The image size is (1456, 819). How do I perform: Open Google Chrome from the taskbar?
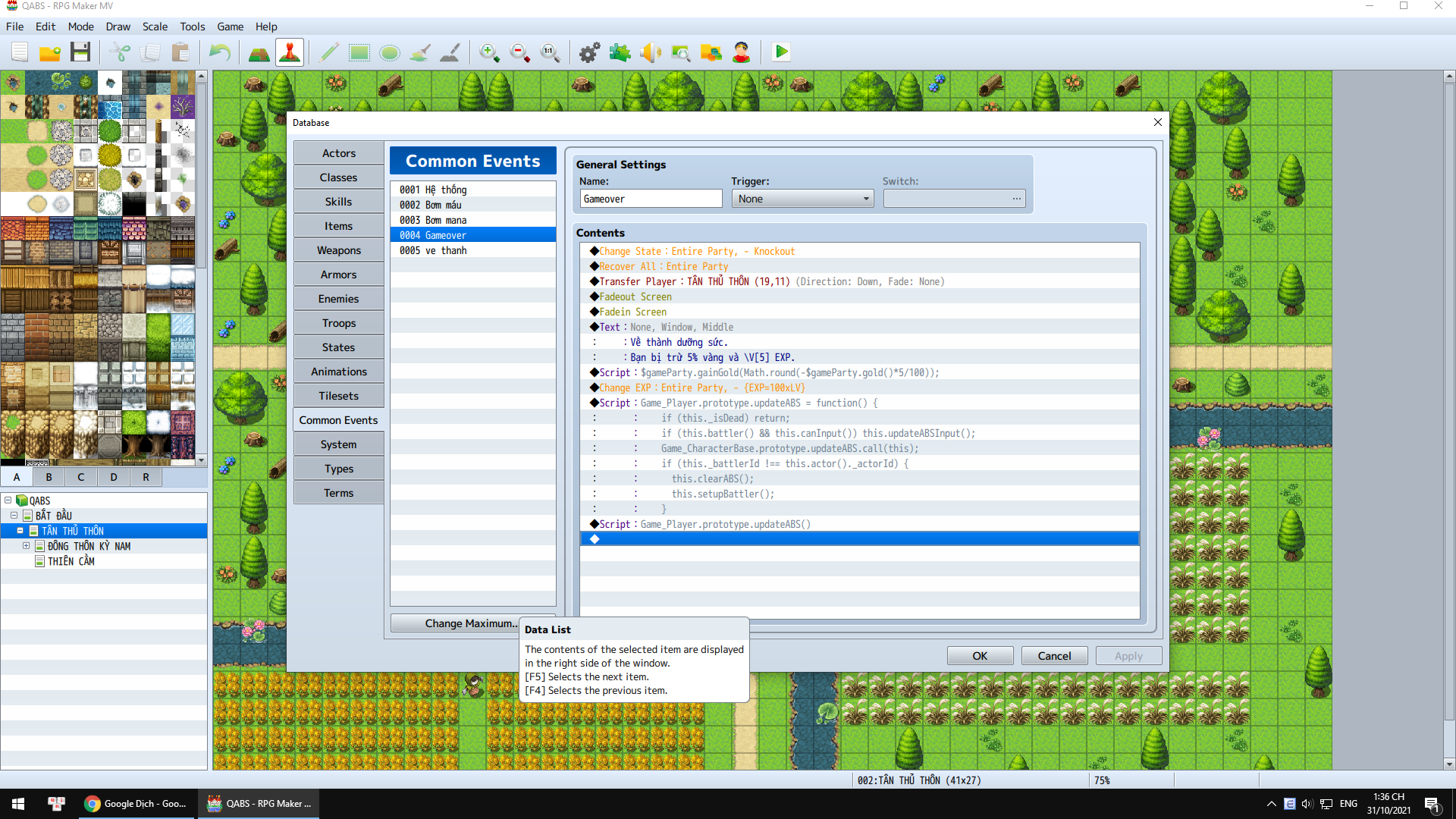coord(136,804)
